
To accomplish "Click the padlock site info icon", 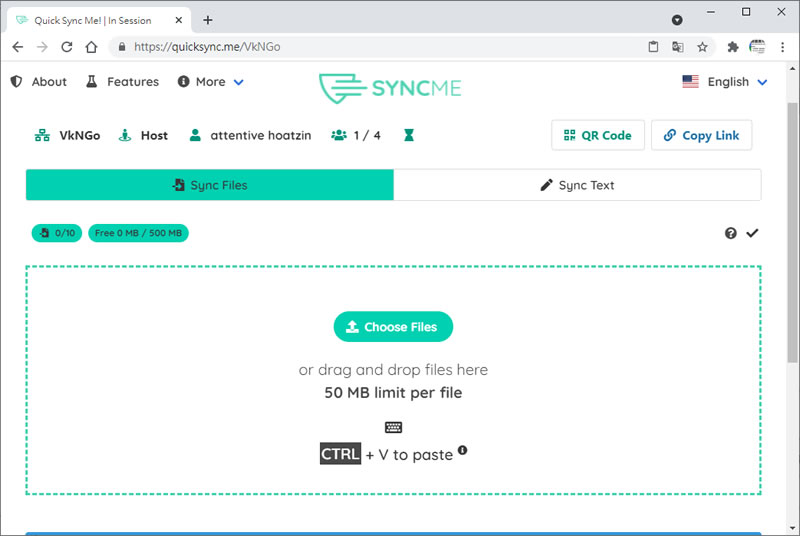I will (122, 47).
